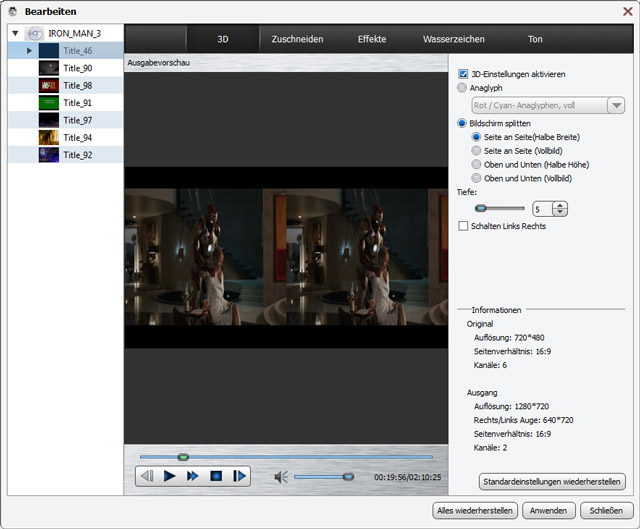Select the Title_97 thumbnail
This screenshot has width=640, height=529.
49,120
